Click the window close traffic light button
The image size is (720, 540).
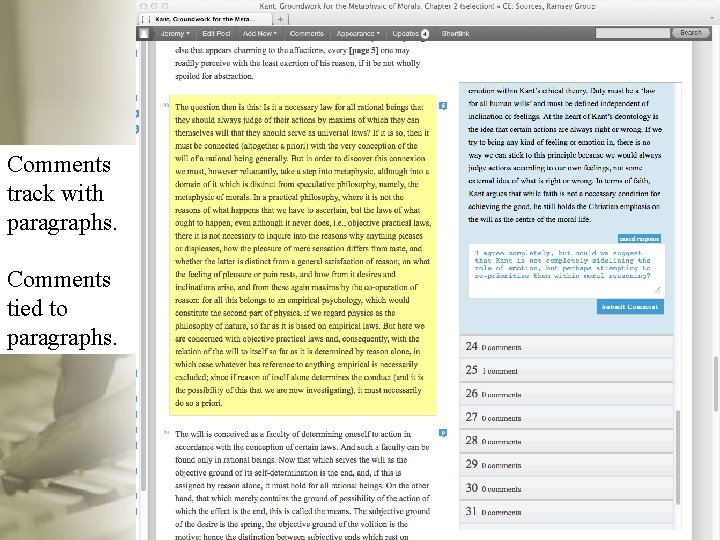point(143,6)
